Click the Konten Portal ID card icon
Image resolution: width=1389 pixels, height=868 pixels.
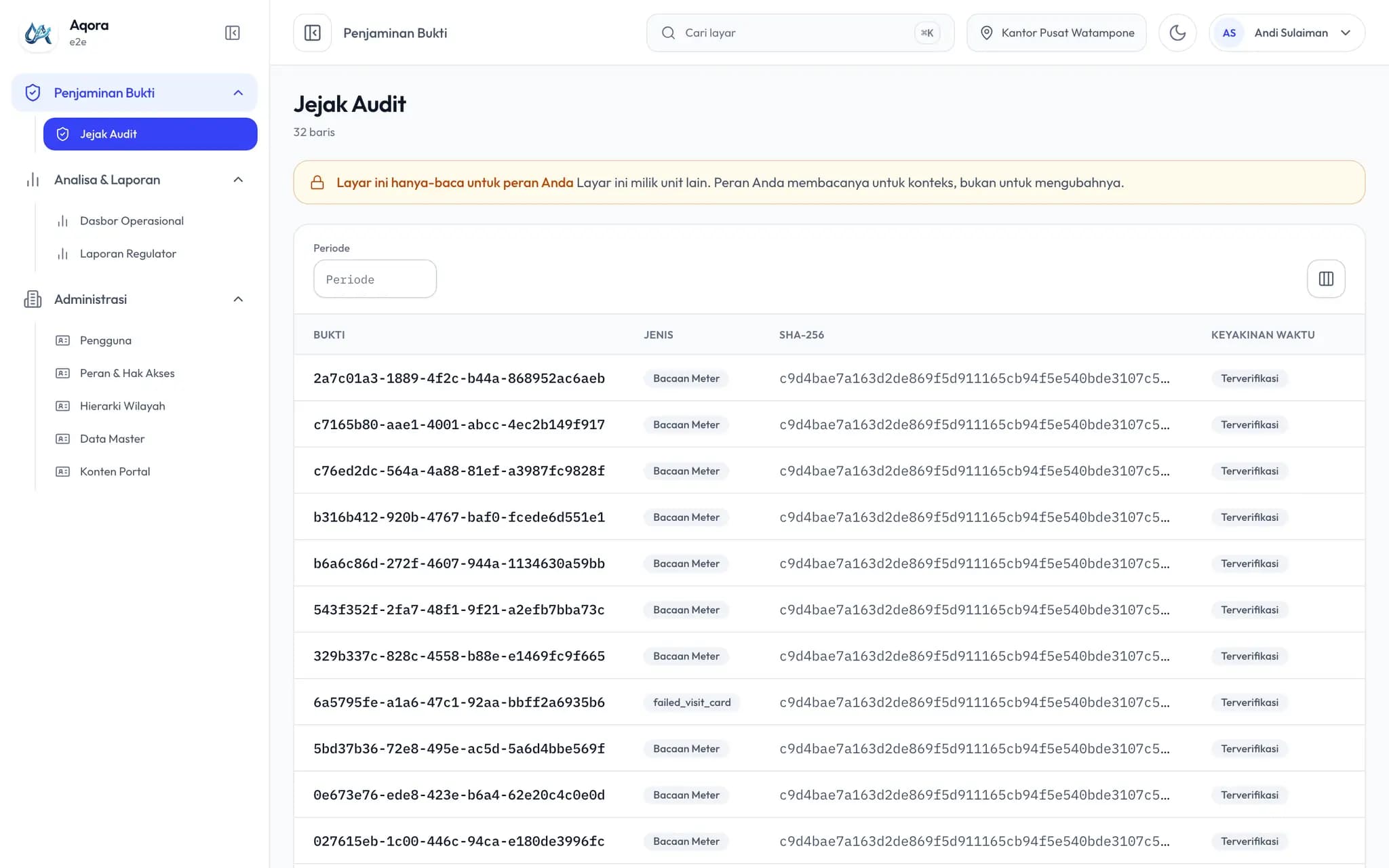[62, 471]
